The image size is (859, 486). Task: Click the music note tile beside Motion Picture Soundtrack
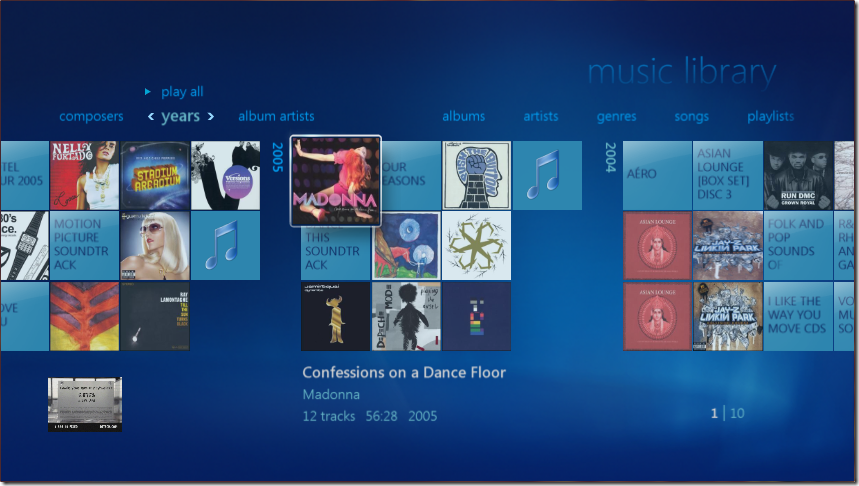tap(225, 246)
